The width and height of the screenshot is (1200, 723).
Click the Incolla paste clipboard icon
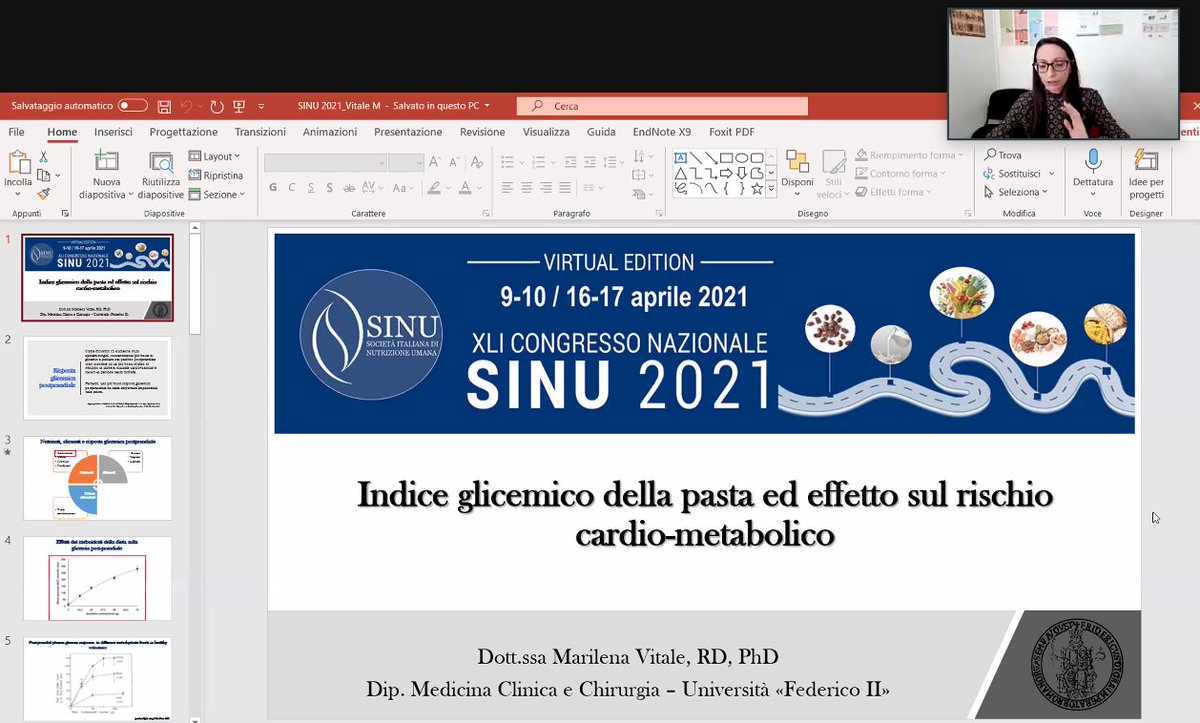pyautogui.click(x=18, y=161)
